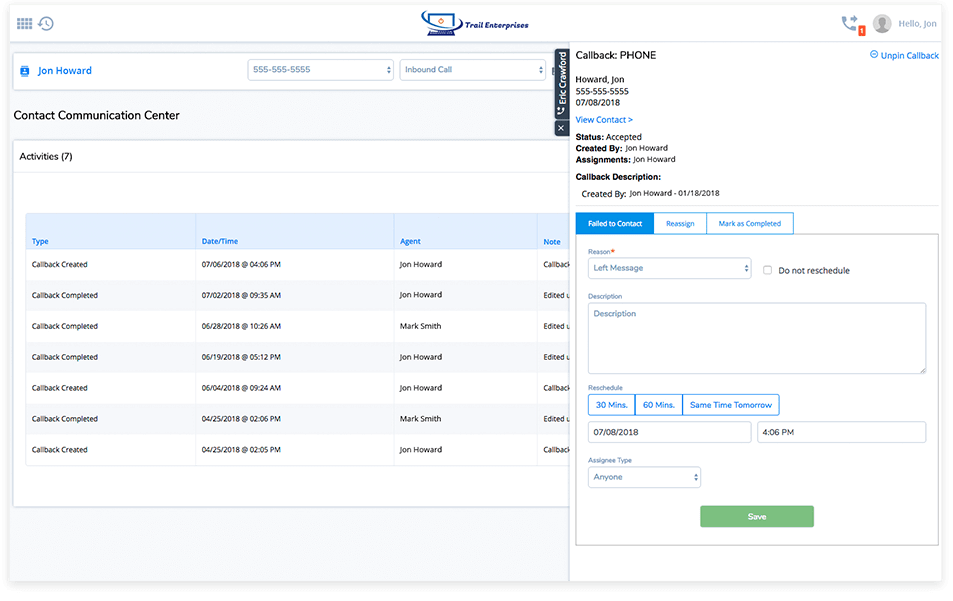Viewport: 953px width, 601px height.
Task: Open the Reason dropdown showing Left Message
Action: click(x=669, y=268)
